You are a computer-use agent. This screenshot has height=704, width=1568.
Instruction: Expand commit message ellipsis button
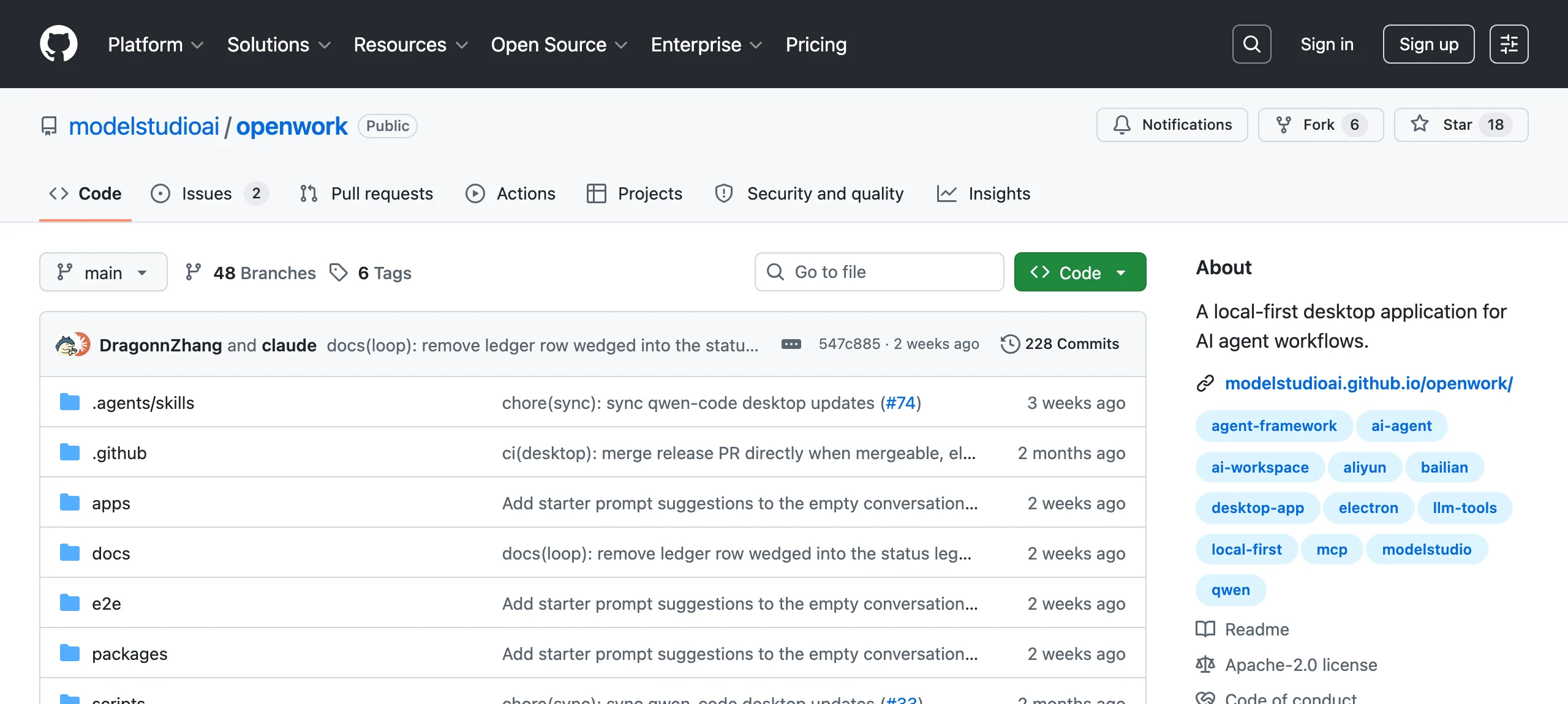point(791,344)
